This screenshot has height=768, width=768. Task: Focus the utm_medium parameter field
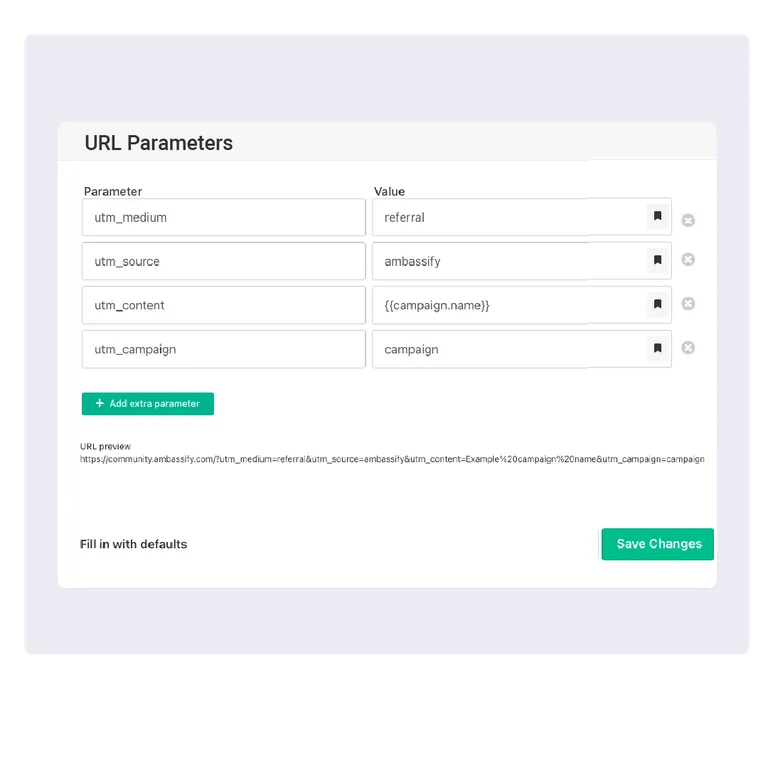(x=224, y=217)
